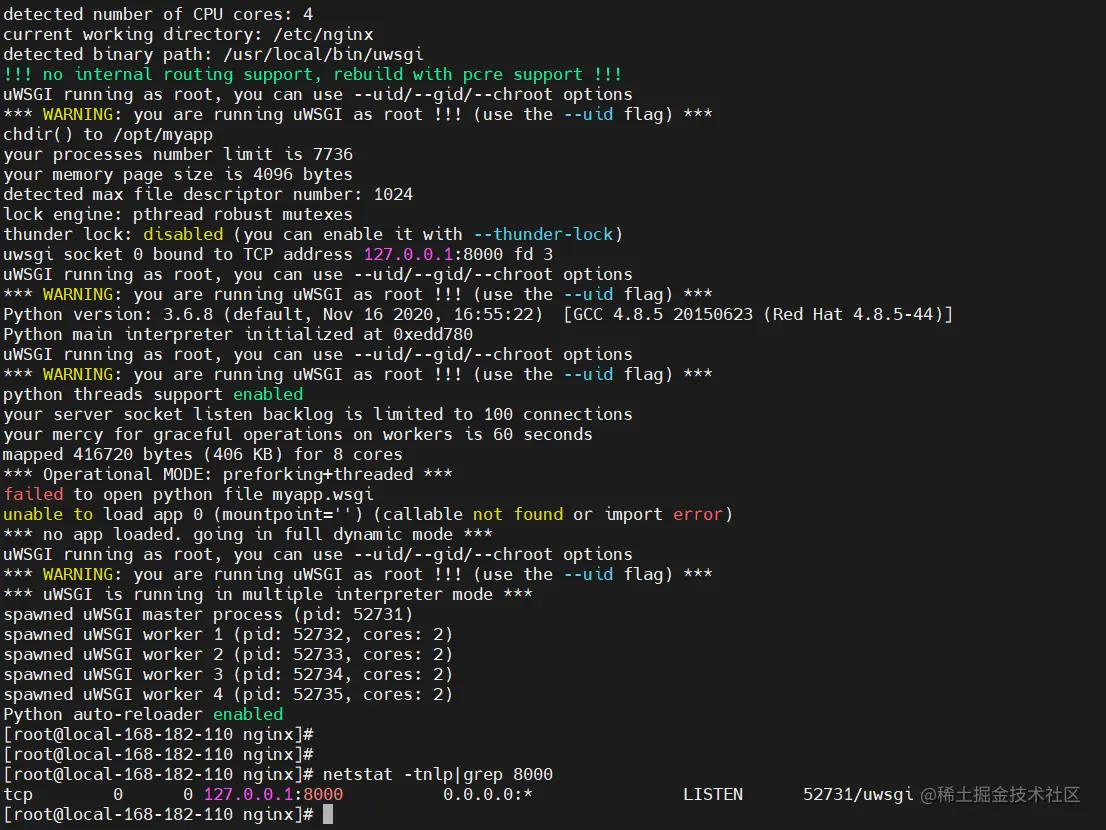Click 'chdir() to /opt/myapp' line
The image size is (1106, 830).
coord(108,134)
